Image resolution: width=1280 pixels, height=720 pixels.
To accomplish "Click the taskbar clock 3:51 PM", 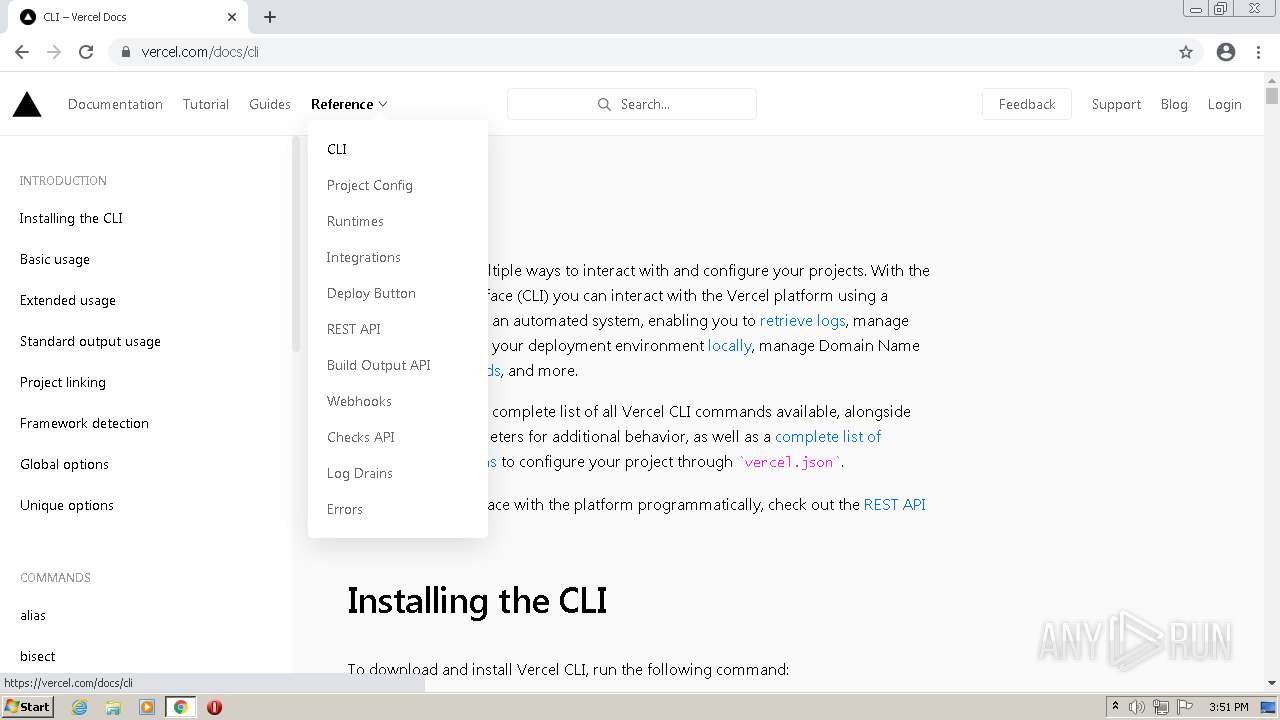I will click(1229, 707).
